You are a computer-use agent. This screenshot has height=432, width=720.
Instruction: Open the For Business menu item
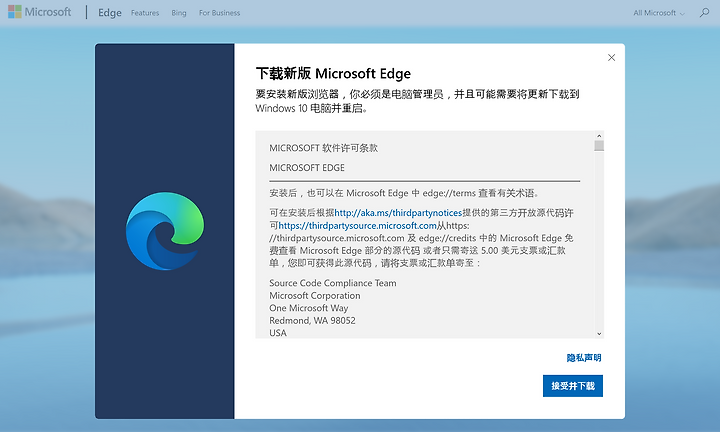(219, 13)
